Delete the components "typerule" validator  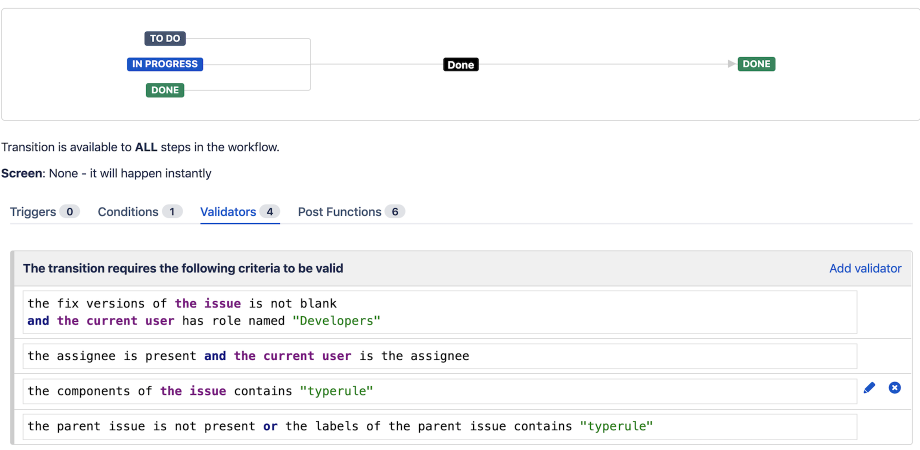coord(894,388)
